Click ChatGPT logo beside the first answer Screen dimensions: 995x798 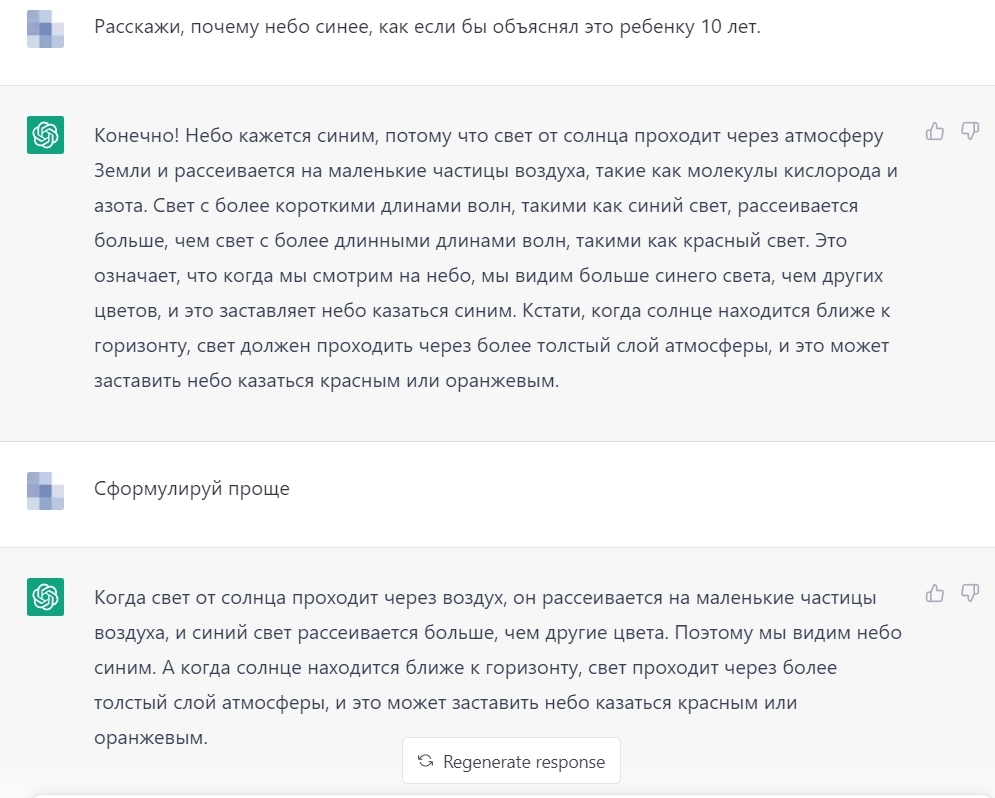click(x=45, y=135)
